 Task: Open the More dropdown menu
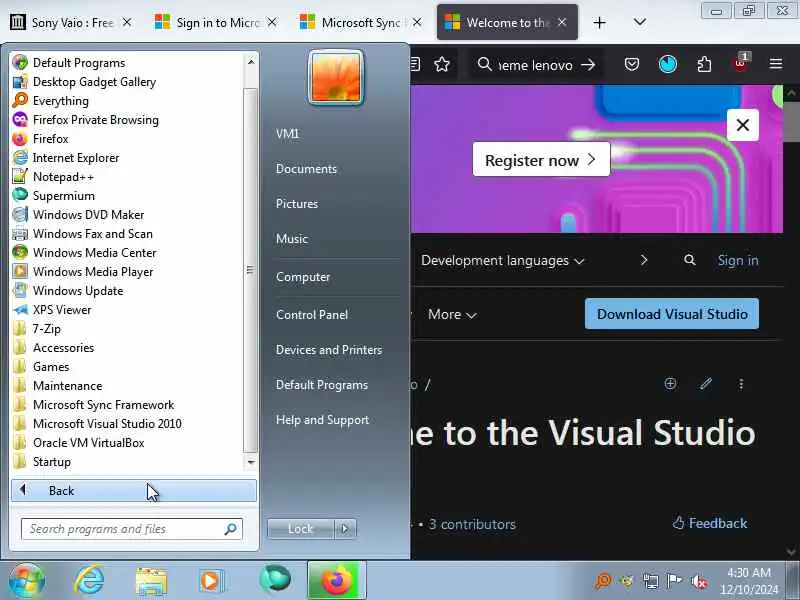coord(452,314)
